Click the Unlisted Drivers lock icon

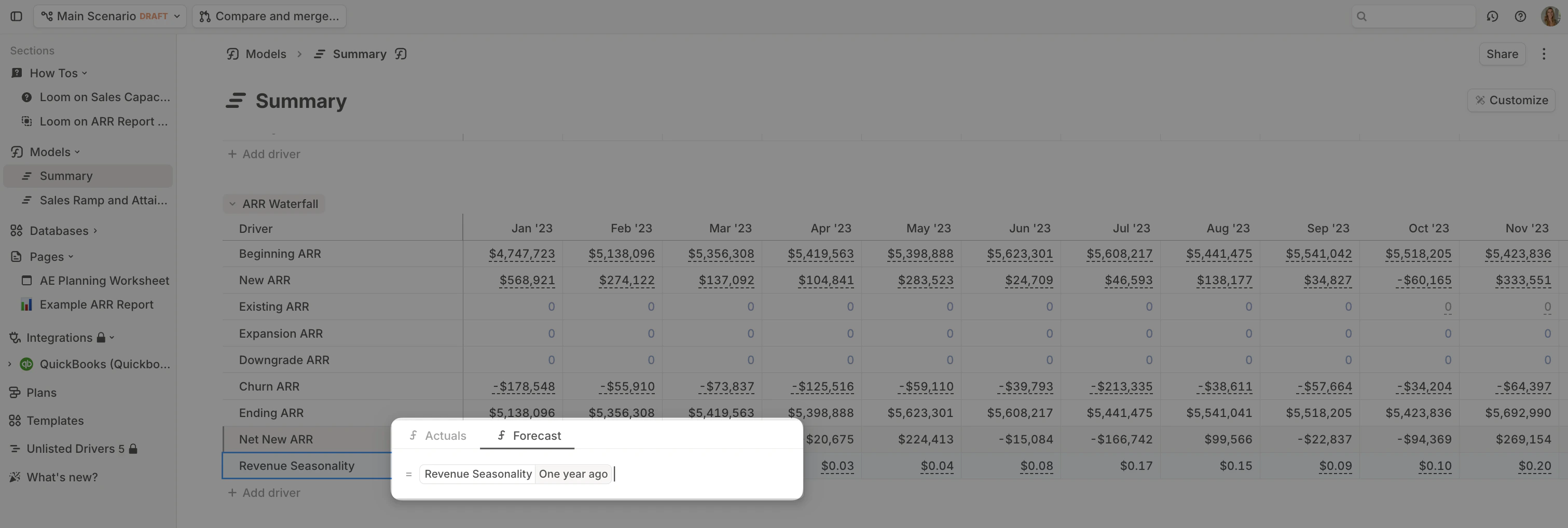point(133,449)
